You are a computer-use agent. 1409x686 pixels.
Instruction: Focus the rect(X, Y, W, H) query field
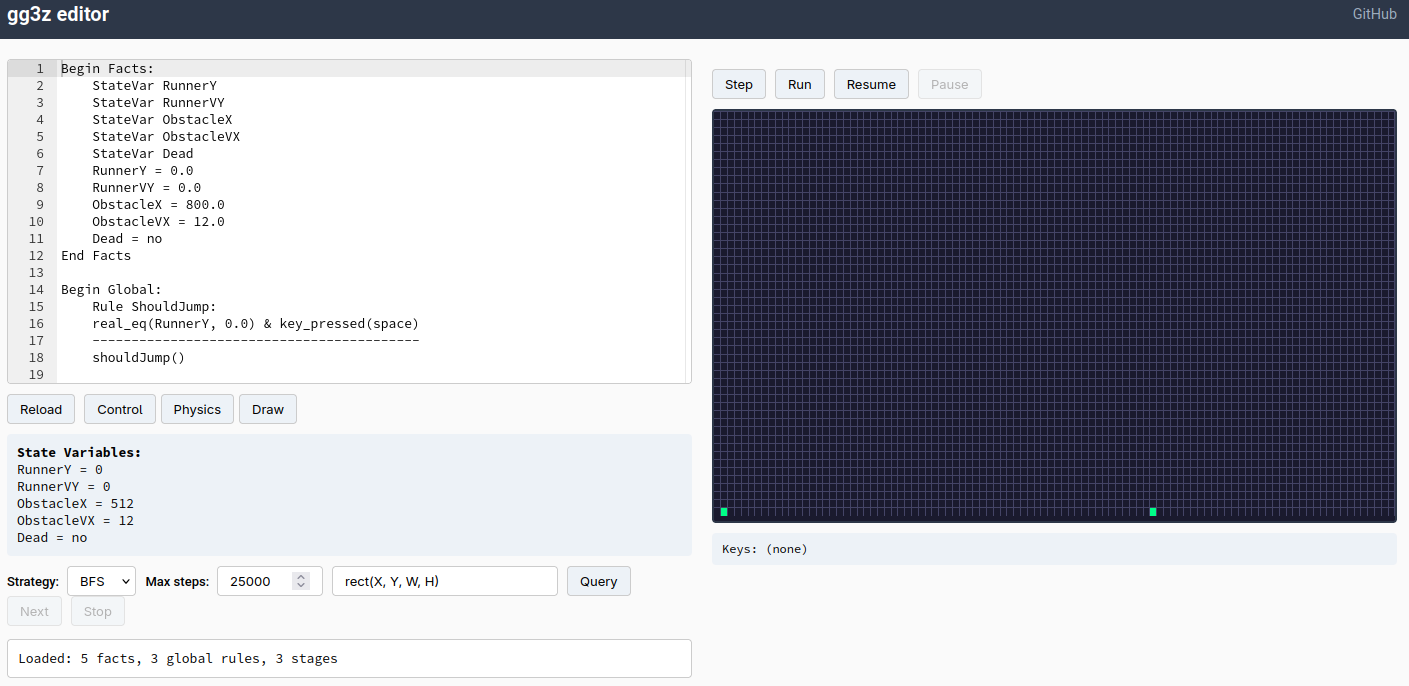tap(444, 581)
